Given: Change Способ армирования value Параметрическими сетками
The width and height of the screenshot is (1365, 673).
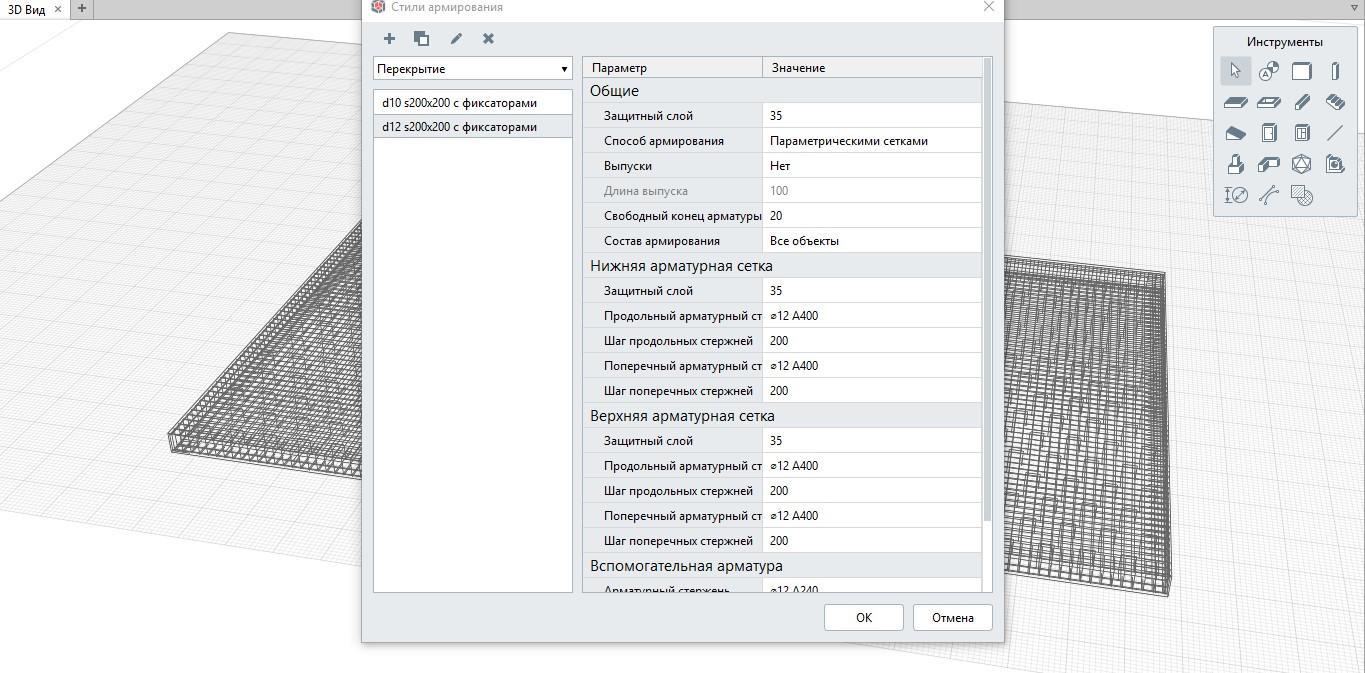Looking at the screenshot, I should tap(872, 141).
